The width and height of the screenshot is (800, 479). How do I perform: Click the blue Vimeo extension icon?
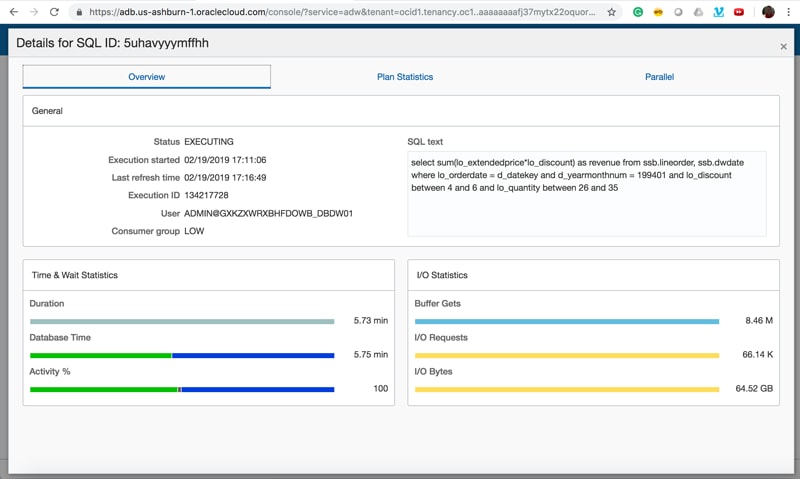point(718,13)
